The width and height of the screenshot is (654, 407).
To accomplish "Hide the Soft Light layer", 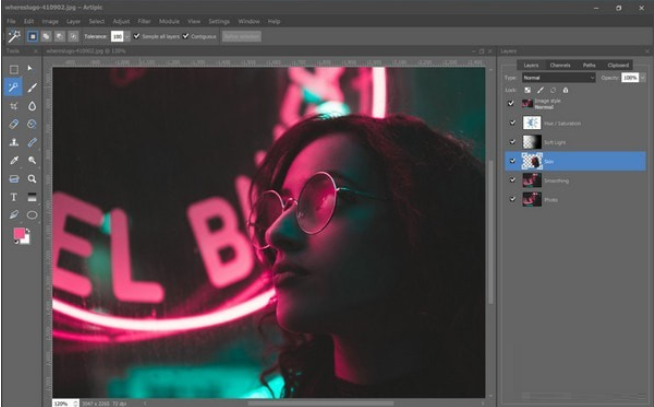I will tap(513, 141).
